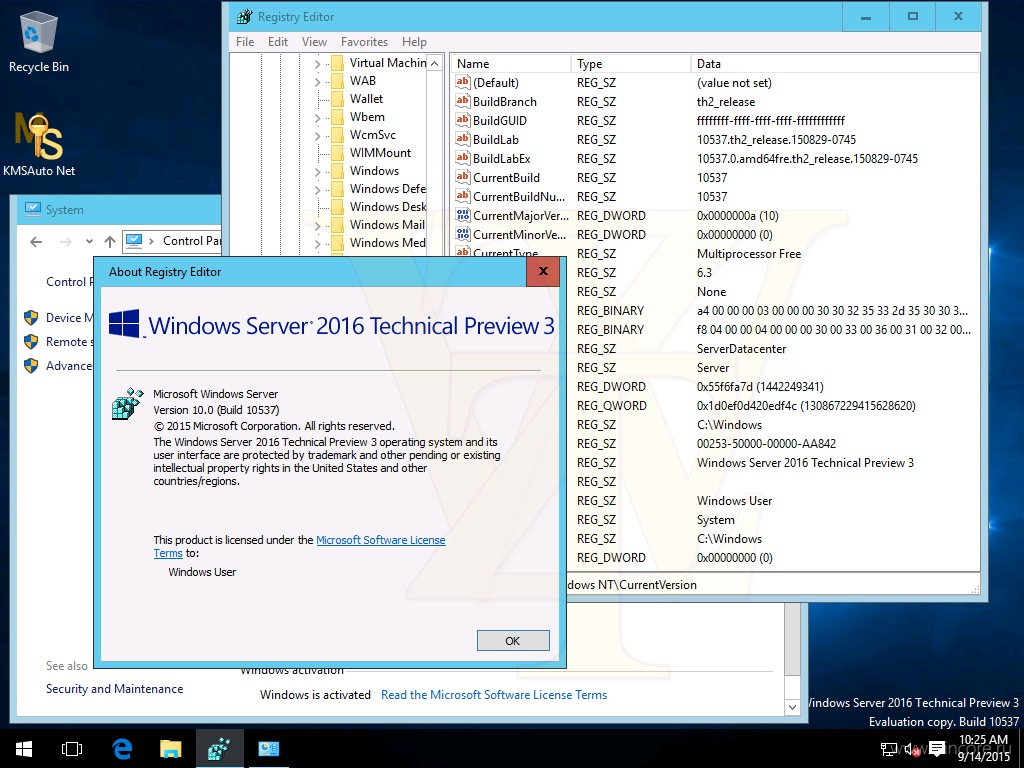
Task: Open the View menu in Registry Editor
Action: click(314, 42)
